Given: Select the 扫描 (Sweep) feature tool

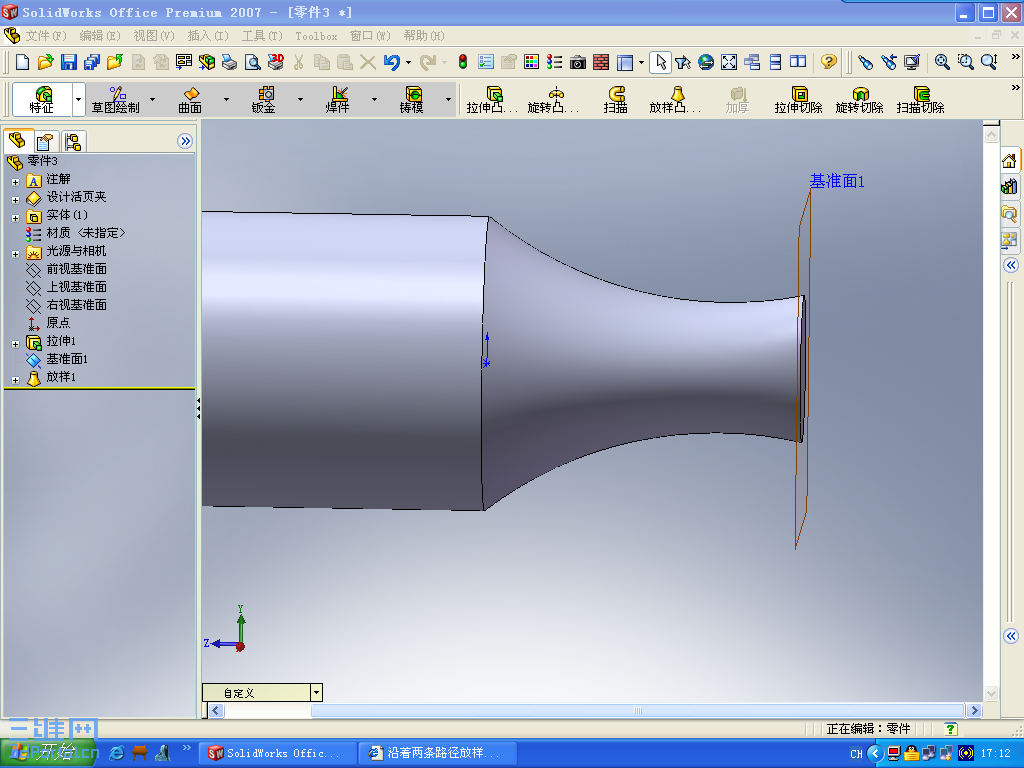Looking at the screenshot, I should (x=616, y=96).
